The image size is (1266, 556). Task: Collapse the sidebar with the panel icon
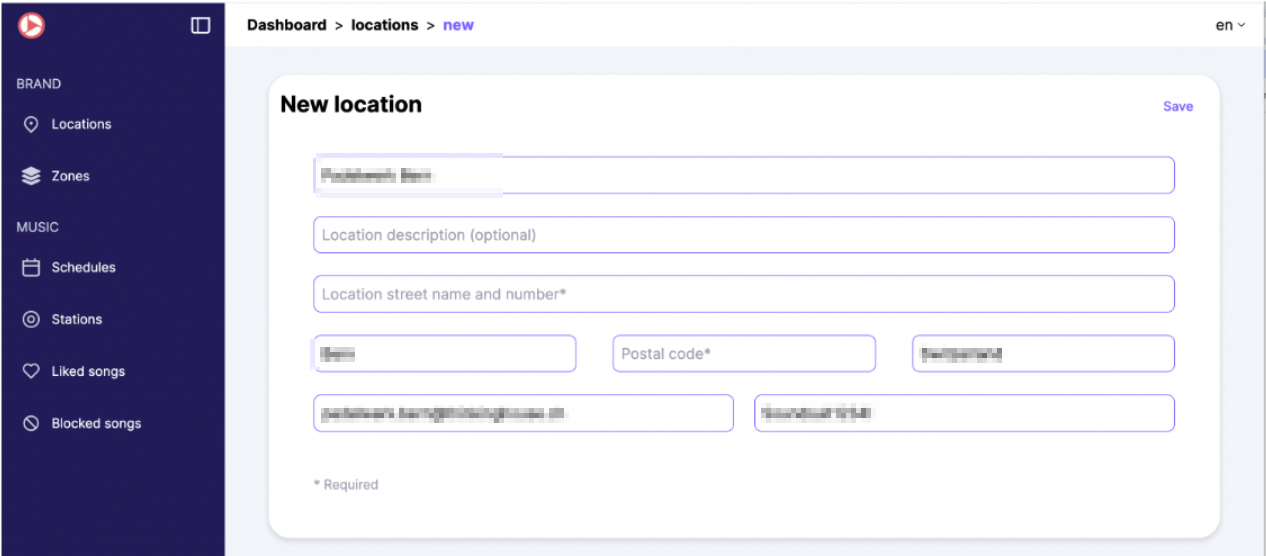[201, 26]
